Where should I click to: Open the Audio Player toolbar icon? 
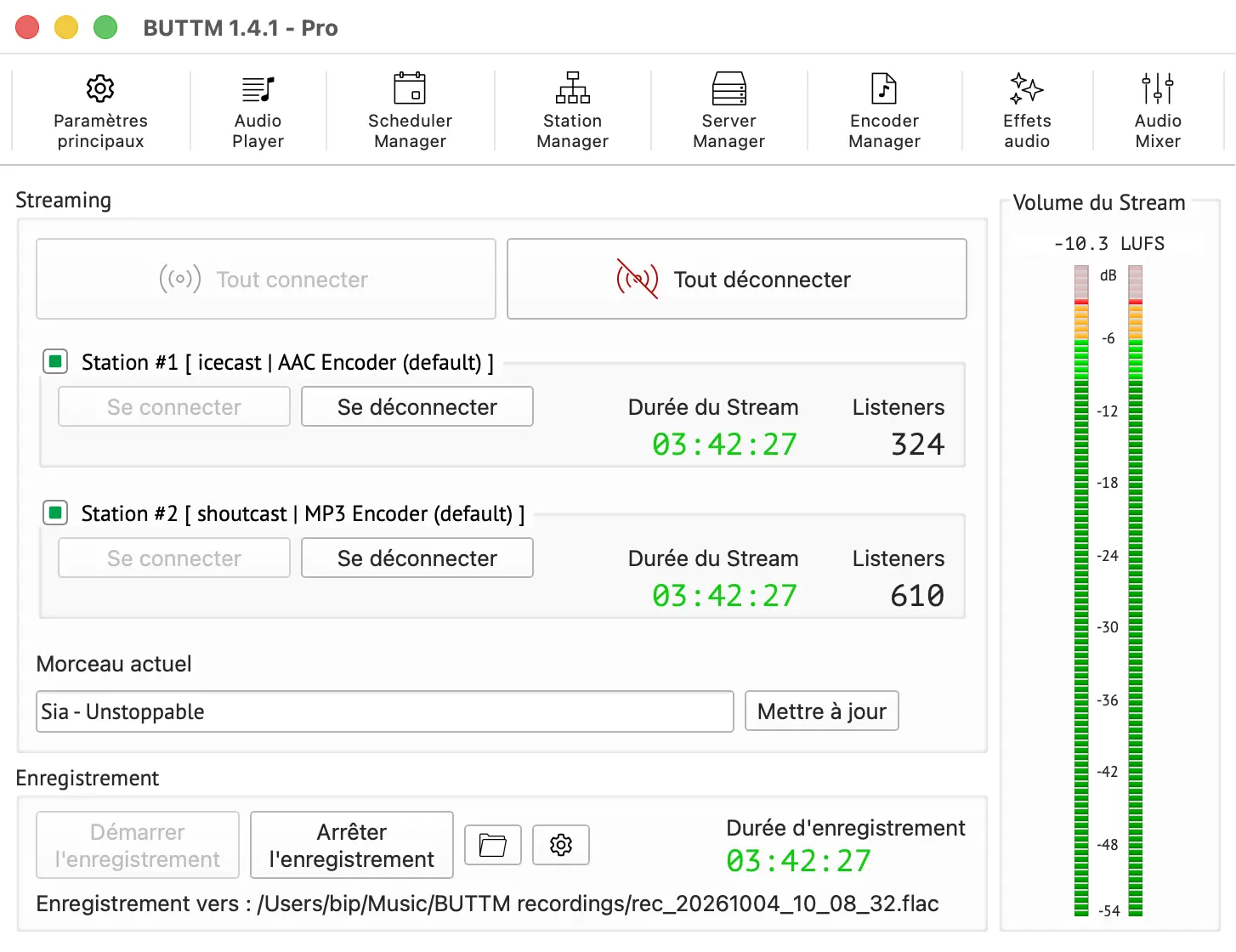click(258, 88)
